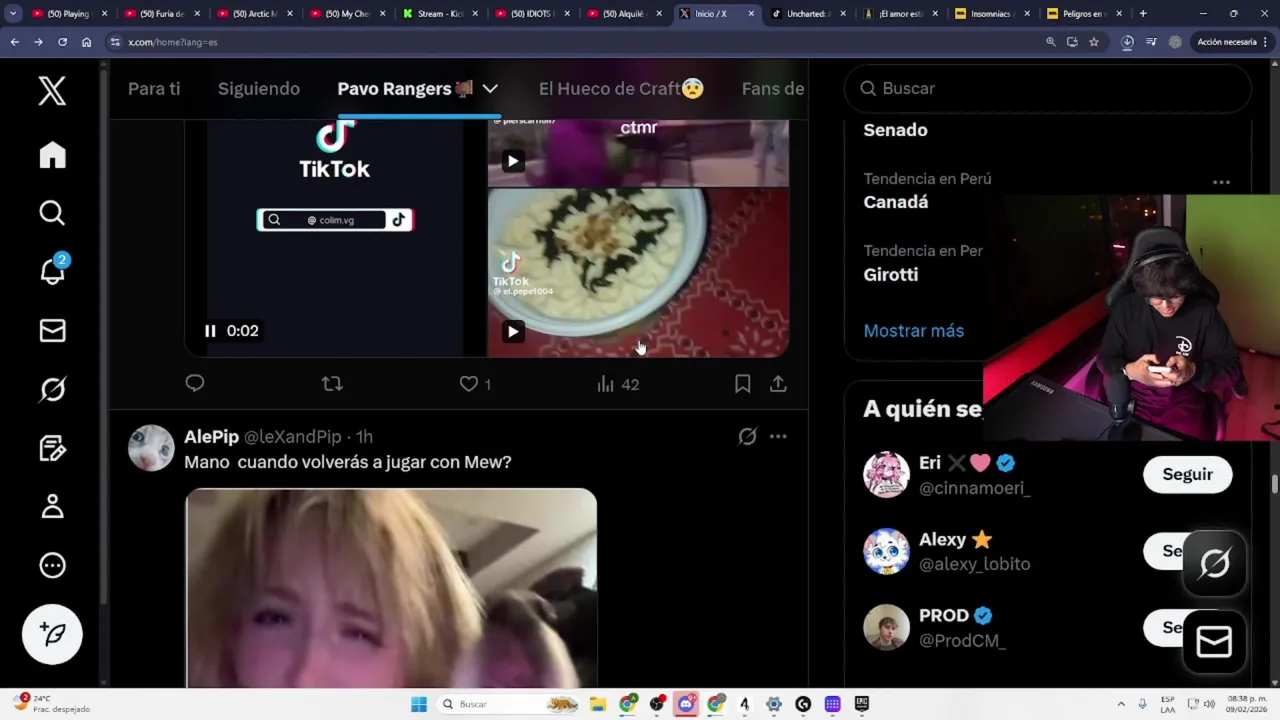Open more options for Canadá trend
The image size is (1280, 720).
click(x=1221, y=182)
